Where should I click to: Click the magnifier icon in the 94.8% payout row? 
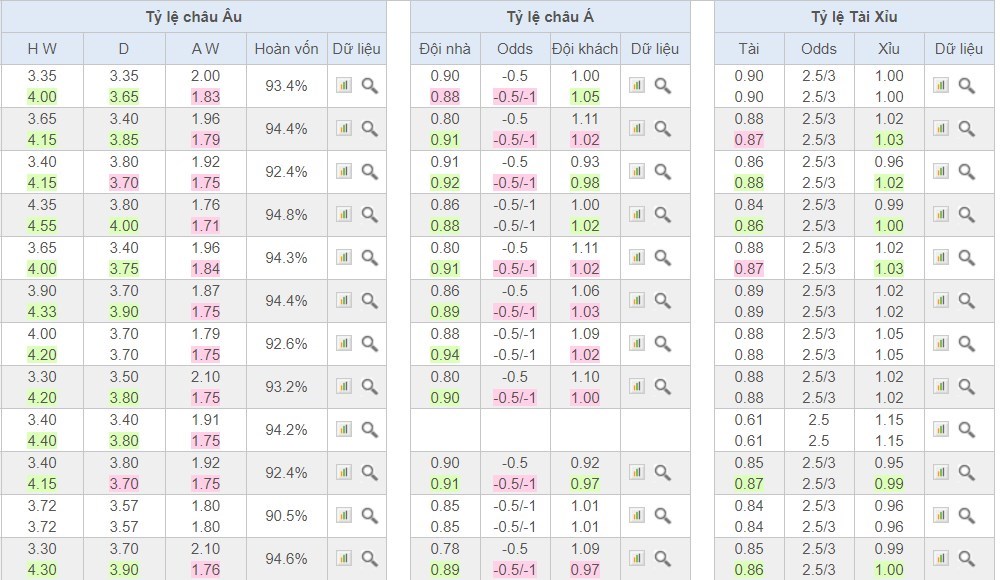tap(369, 214)
